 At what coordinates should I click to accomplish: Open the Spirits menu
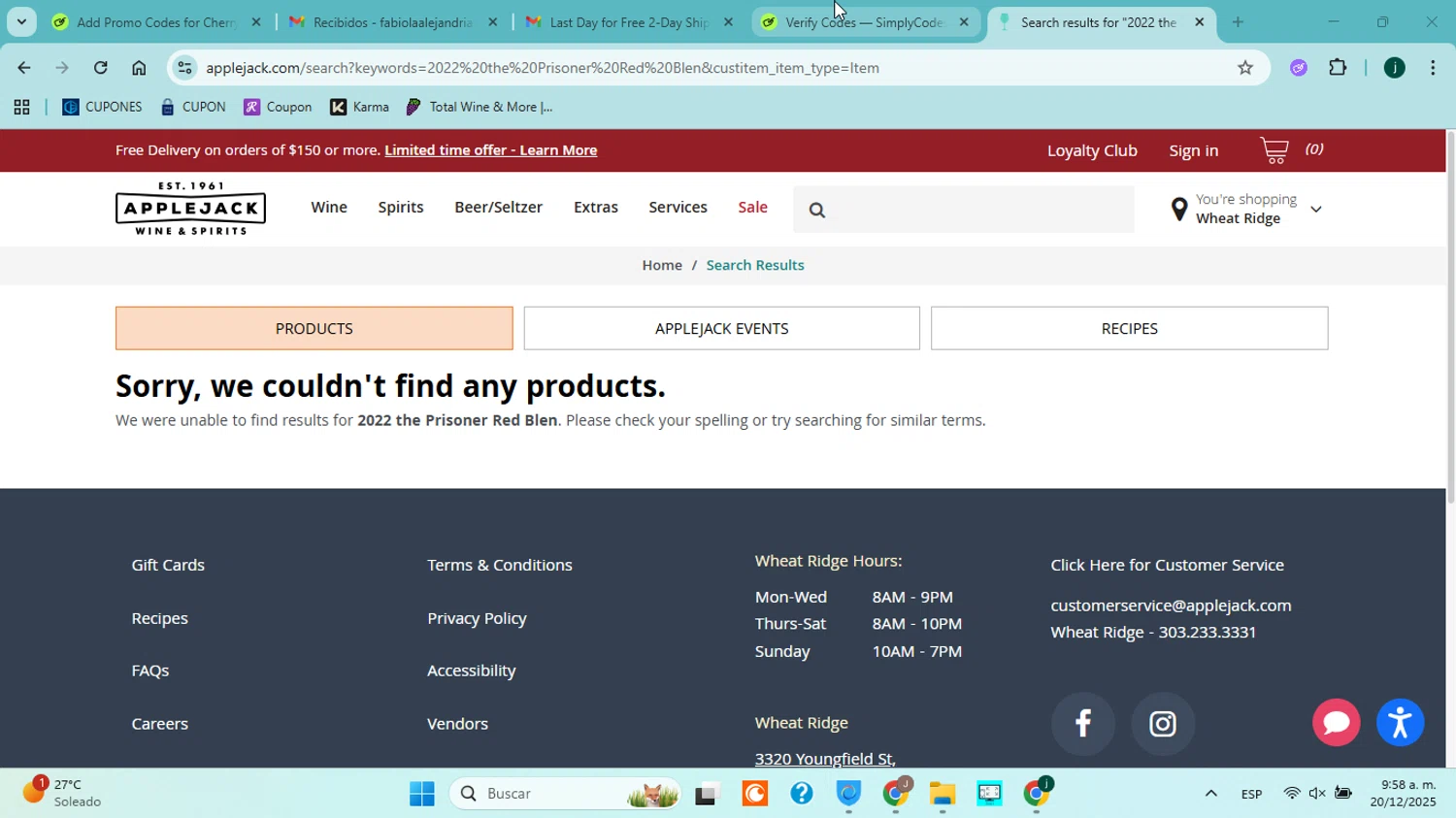point(401,208)
